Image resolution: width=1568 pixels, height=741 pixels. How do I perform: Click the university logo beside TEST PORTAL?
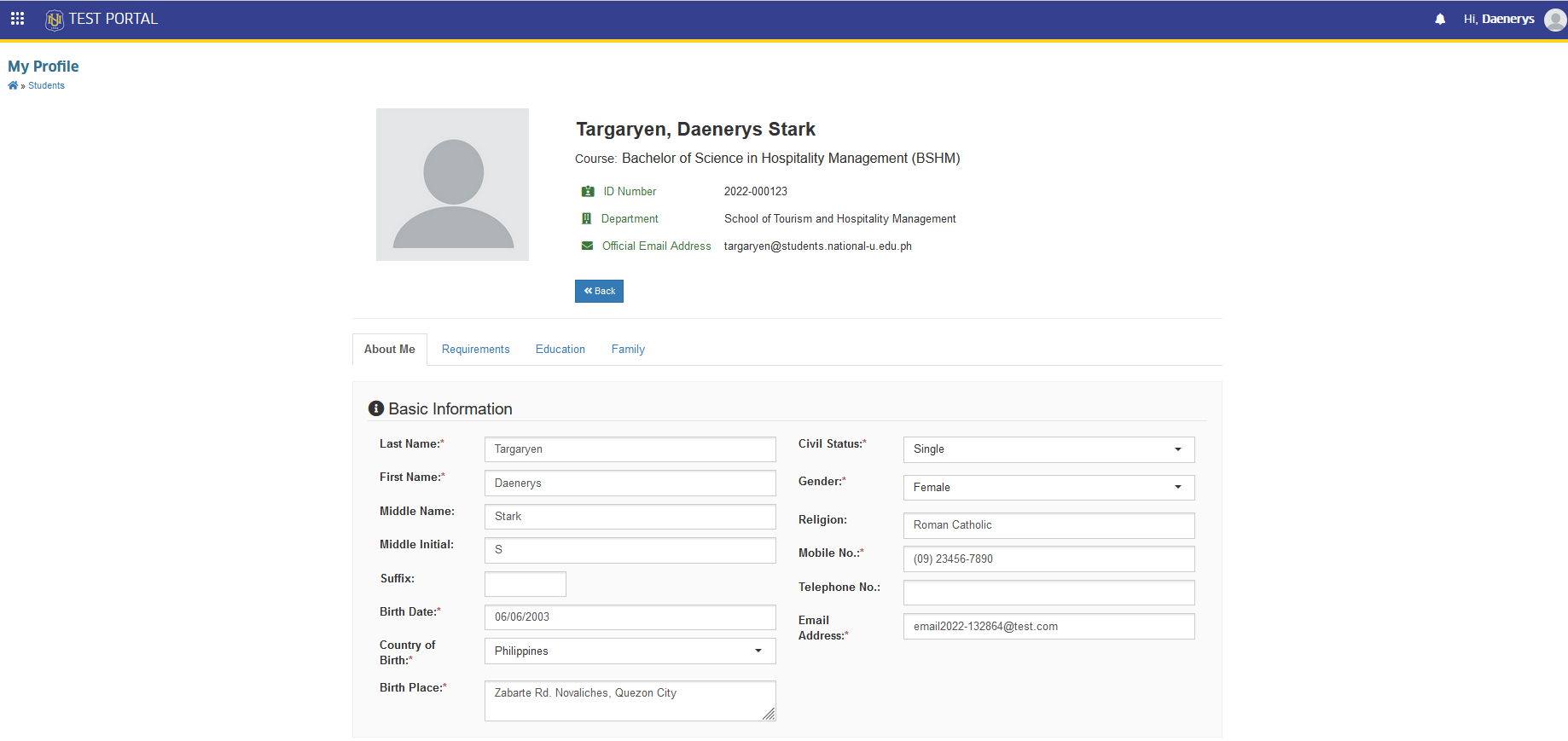[x=55, y=20]
